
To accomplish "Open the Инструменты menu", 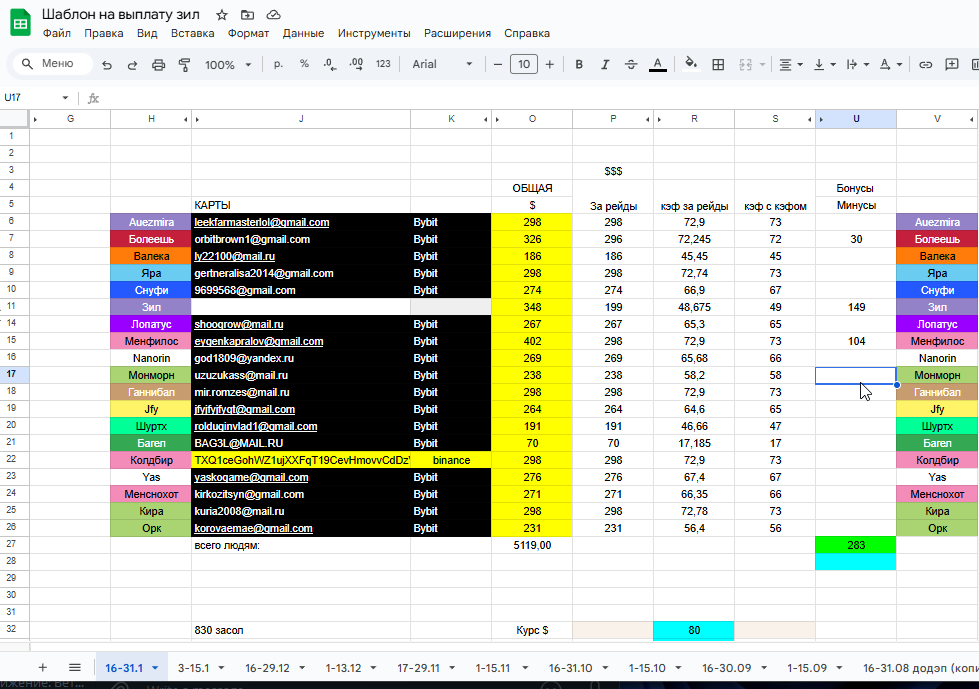I will point(374,34).
